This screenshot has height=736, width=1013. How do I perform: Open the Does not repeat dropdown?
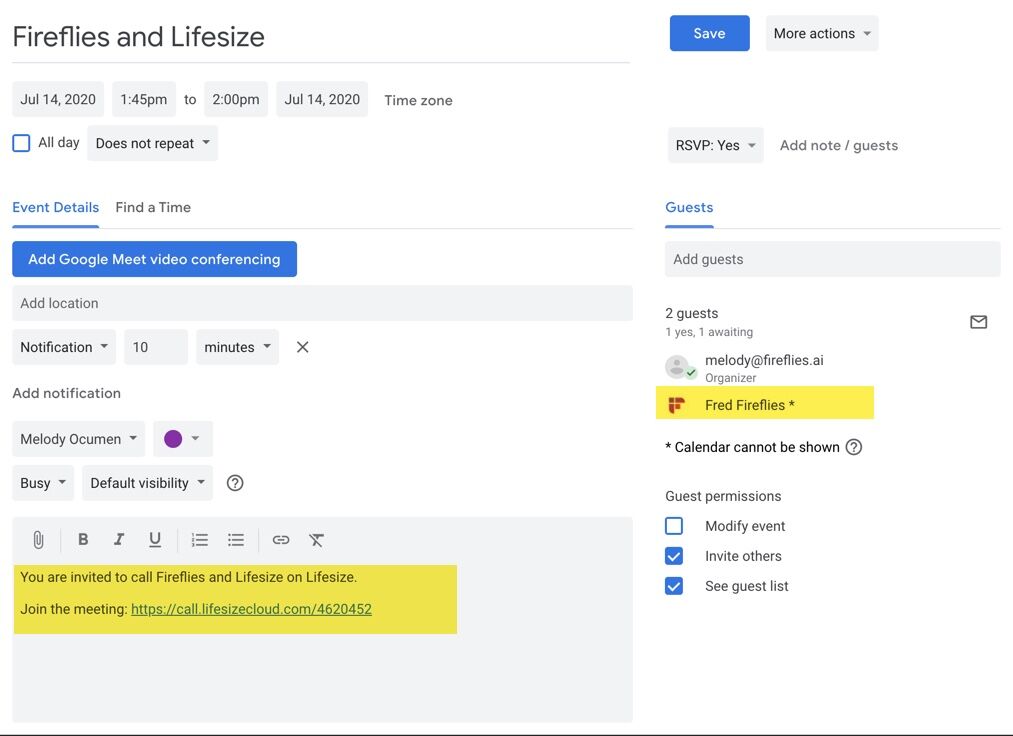click(x=152, y=143)
